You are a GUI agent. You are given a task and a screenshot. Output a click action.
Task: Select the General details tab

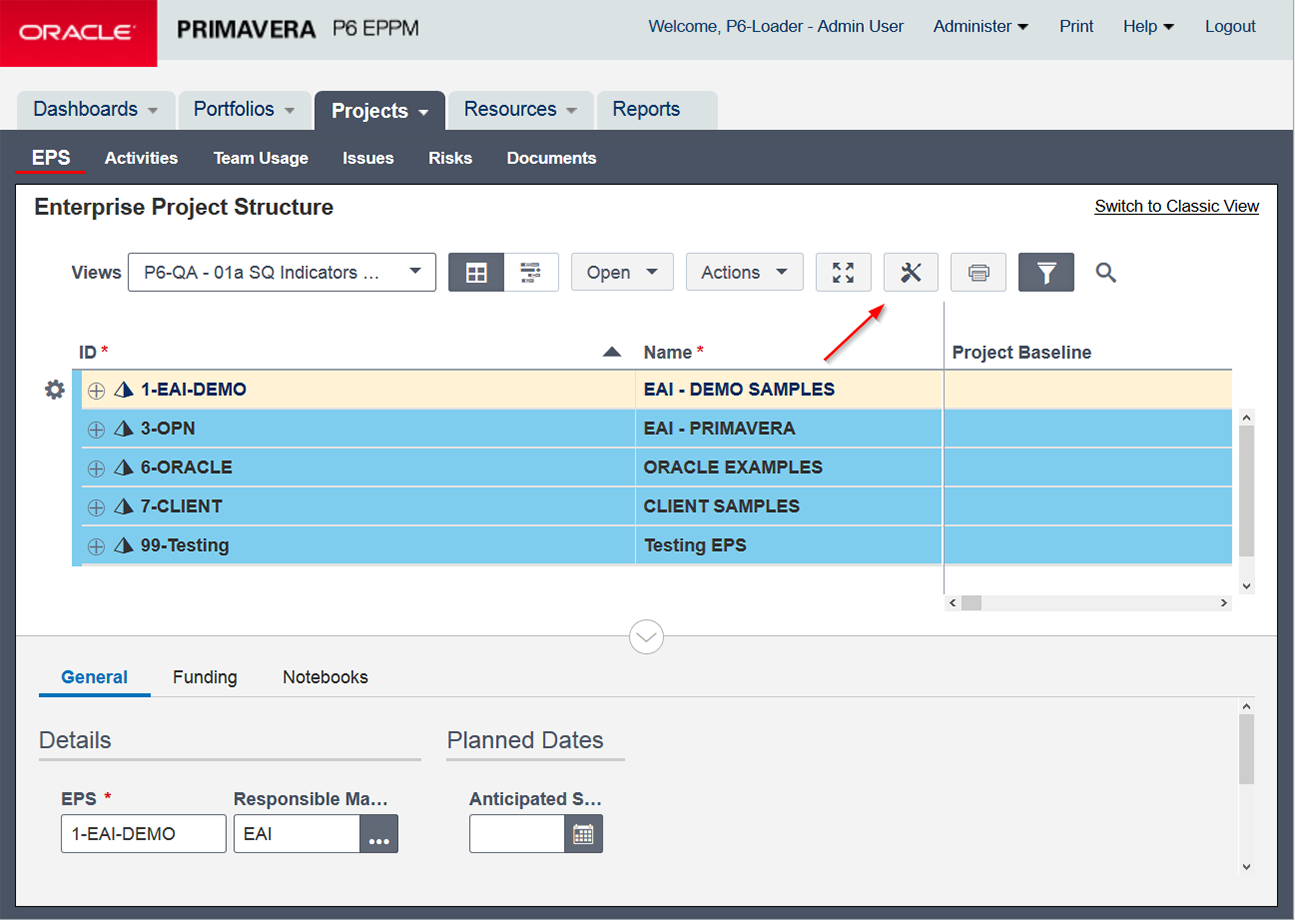coord(94,677)
